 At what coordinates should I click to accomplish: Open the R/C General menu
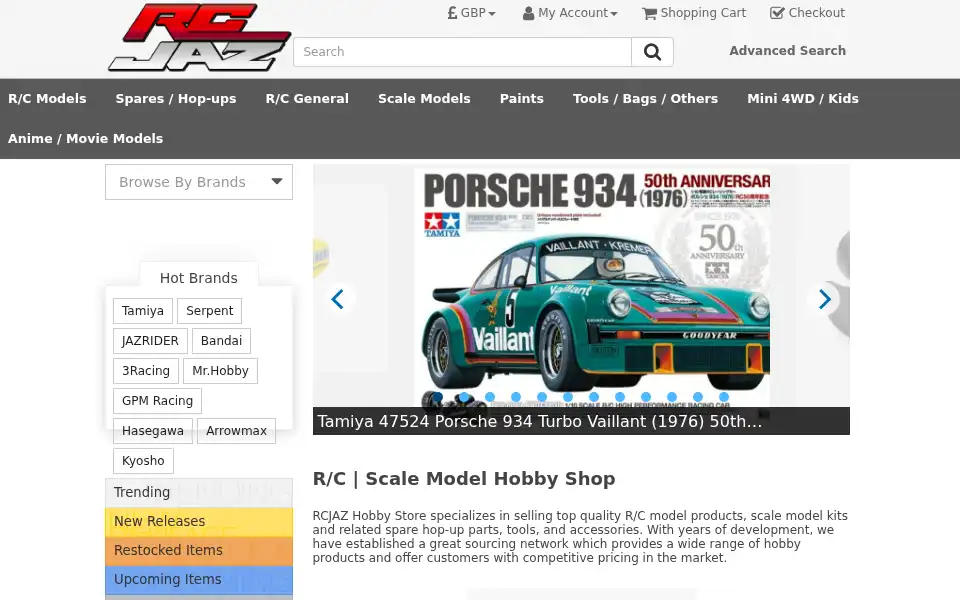click(x=307, y=99)
